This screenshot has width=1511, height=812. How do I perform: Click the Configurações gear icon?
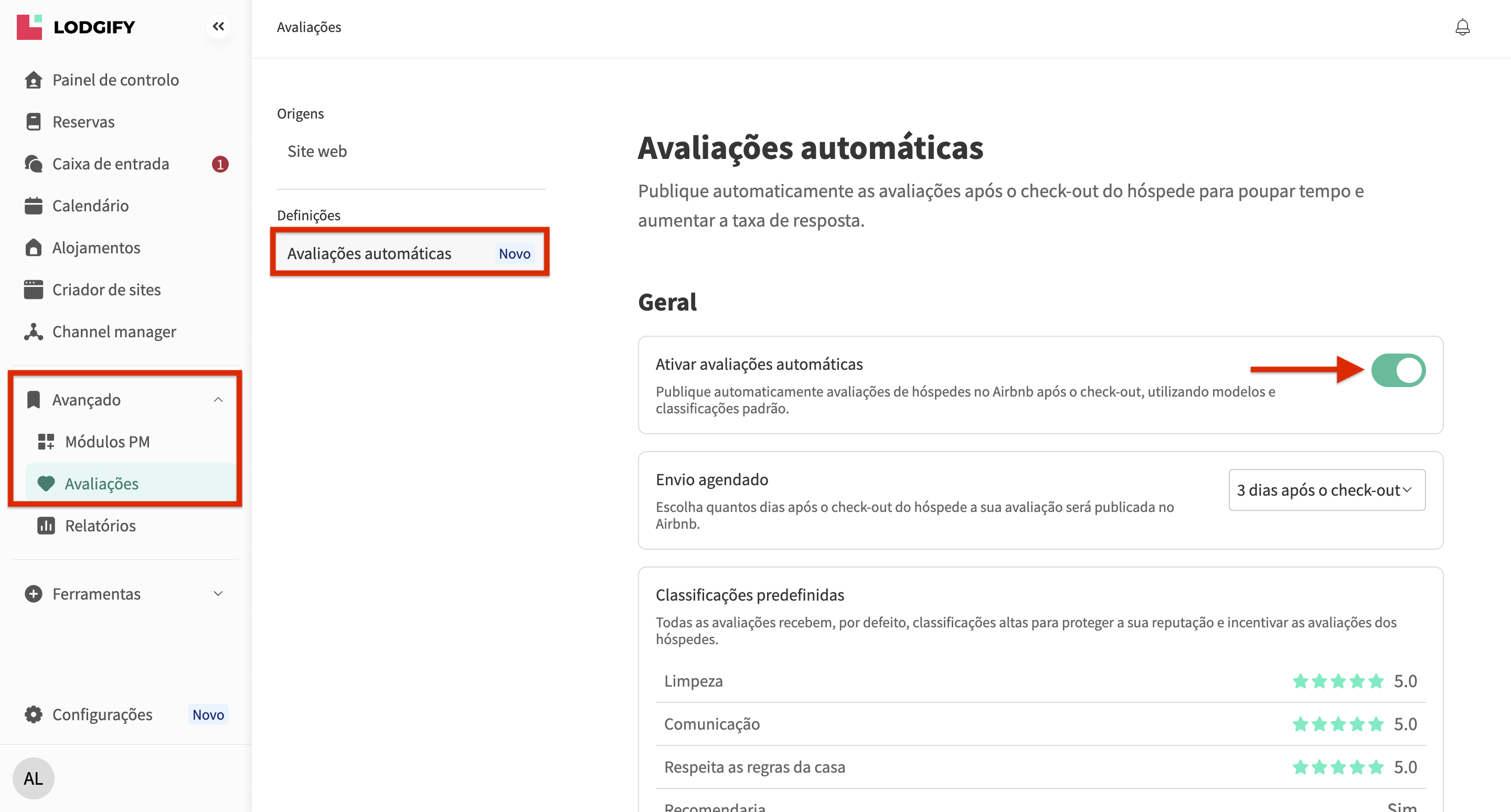click(x=34, y=714)
